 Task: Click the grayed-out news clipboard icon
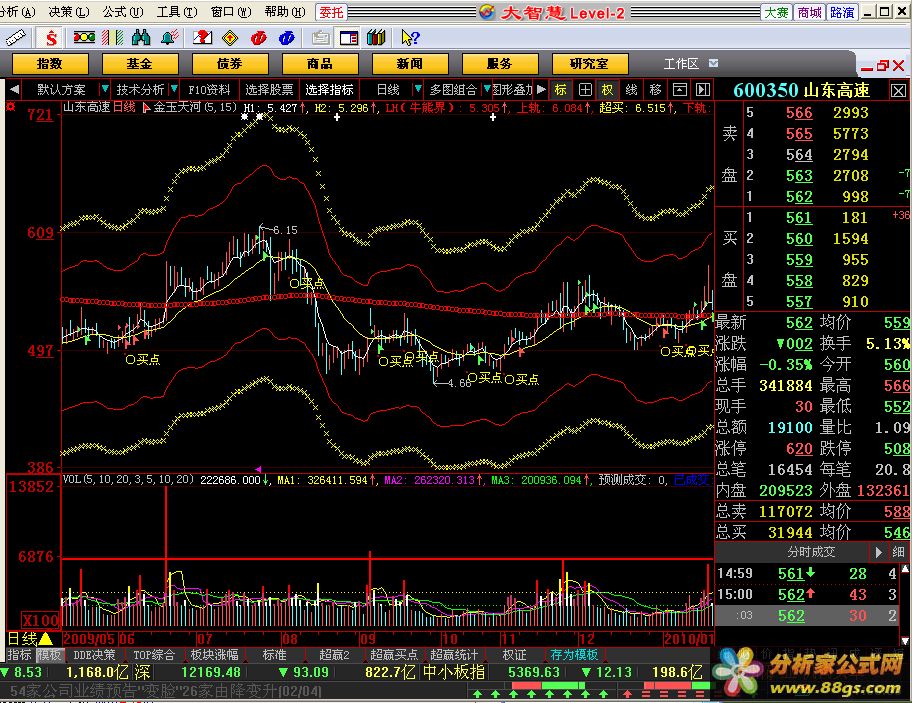[x=320, y=38]
